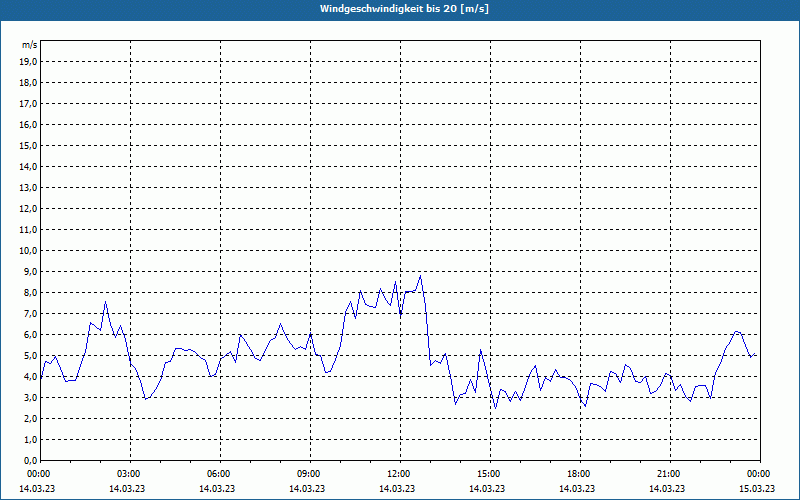
Task: Click the 0,0 y-axis origin label
Action: point(31,460)
